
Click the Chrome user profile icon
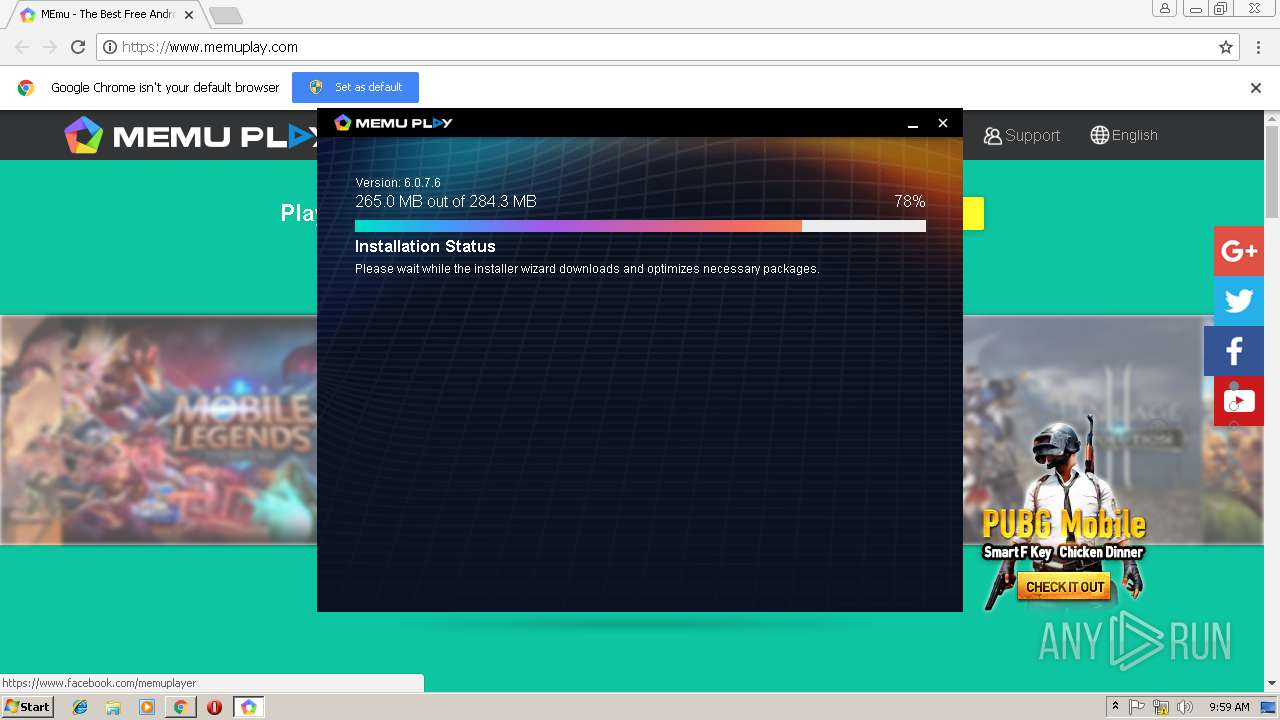pyautogui.click(x=1164, y=9)
